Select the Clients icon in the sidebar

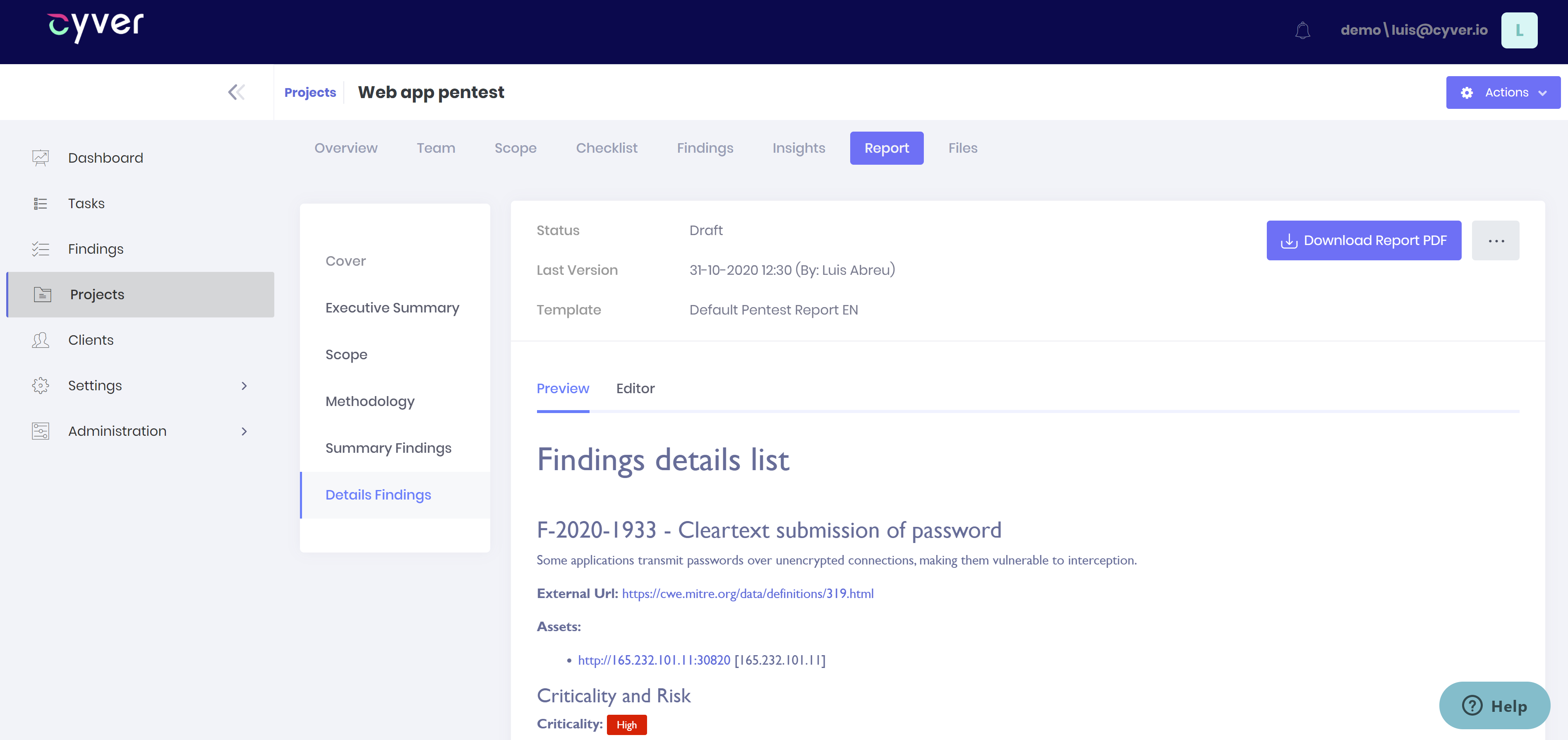point(40,340)
